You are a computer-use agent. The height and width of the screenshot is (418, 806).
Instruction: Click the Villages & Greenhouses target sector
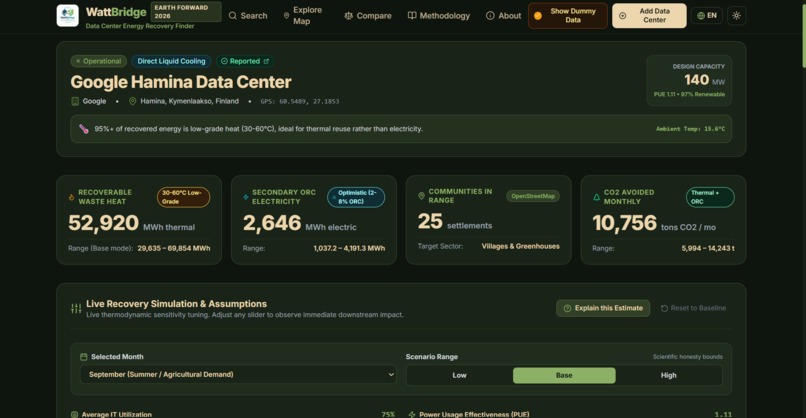coord(520,246)
